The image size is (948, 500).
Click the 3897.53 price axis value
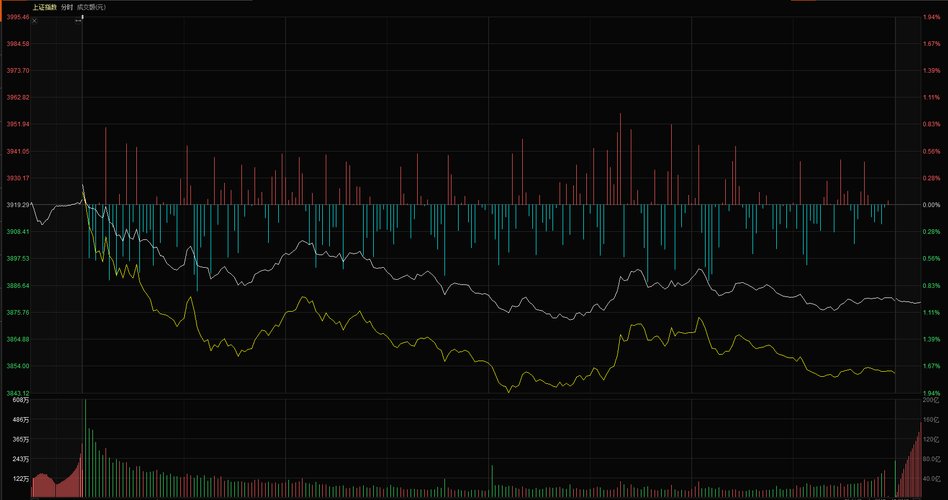tap(18, 258)
